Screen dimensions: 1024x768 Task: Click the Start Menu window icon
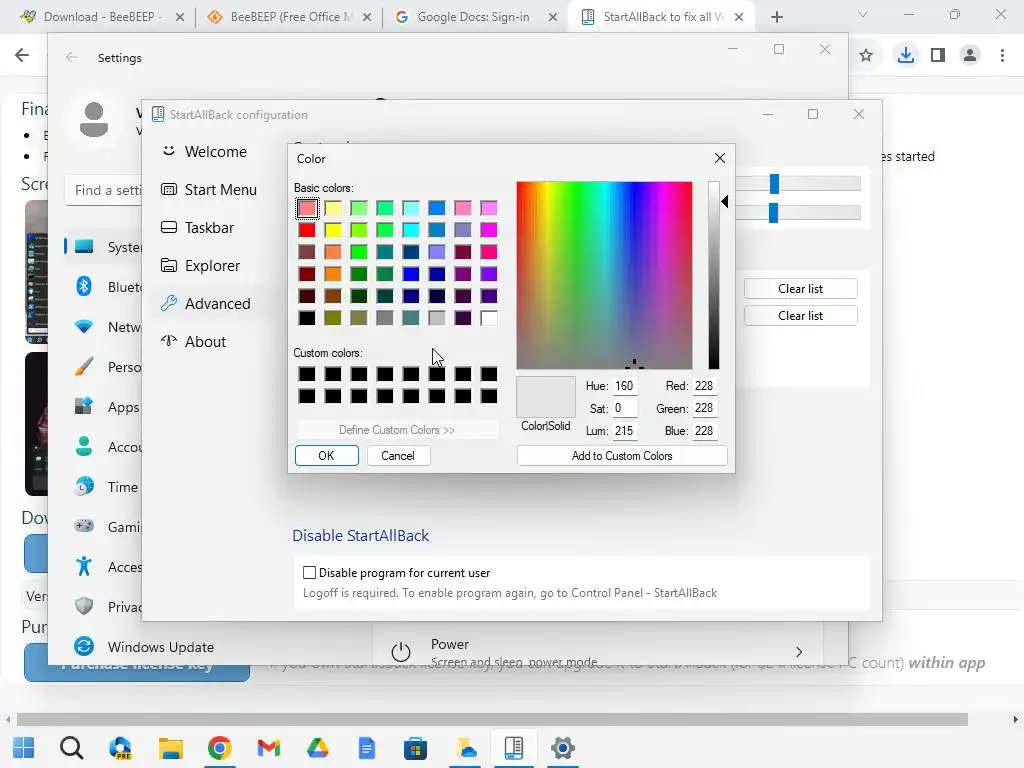pos(168,189)
